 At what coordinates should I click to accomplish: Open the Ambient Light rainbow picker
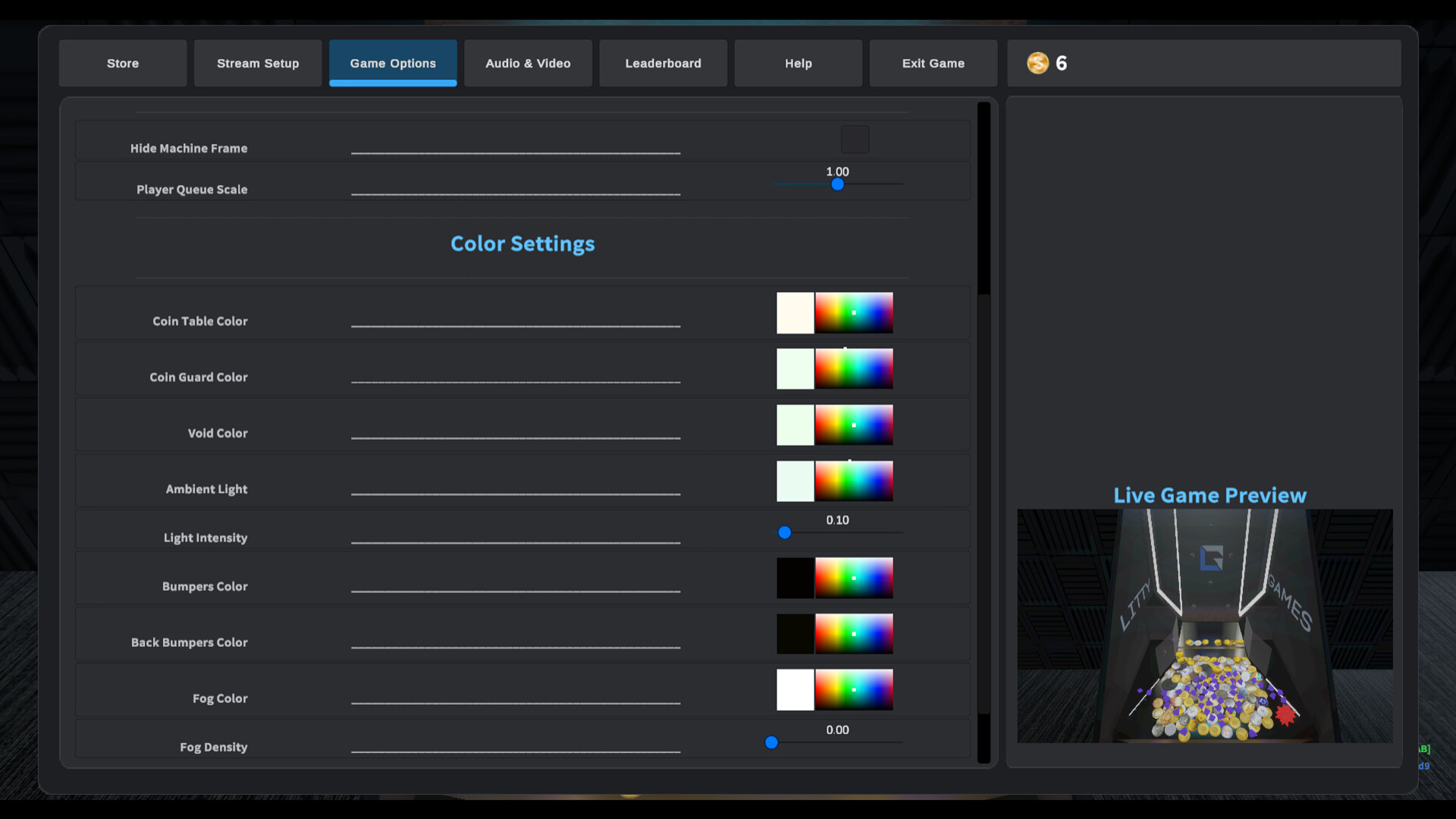(x=854, y=481)
